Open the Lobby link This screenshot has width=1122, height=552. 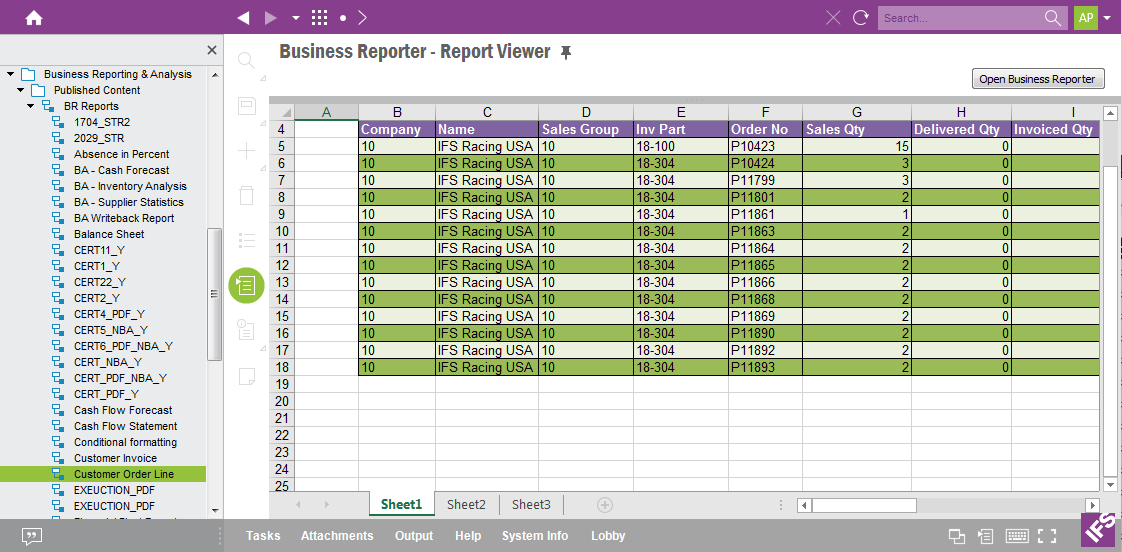608,536
